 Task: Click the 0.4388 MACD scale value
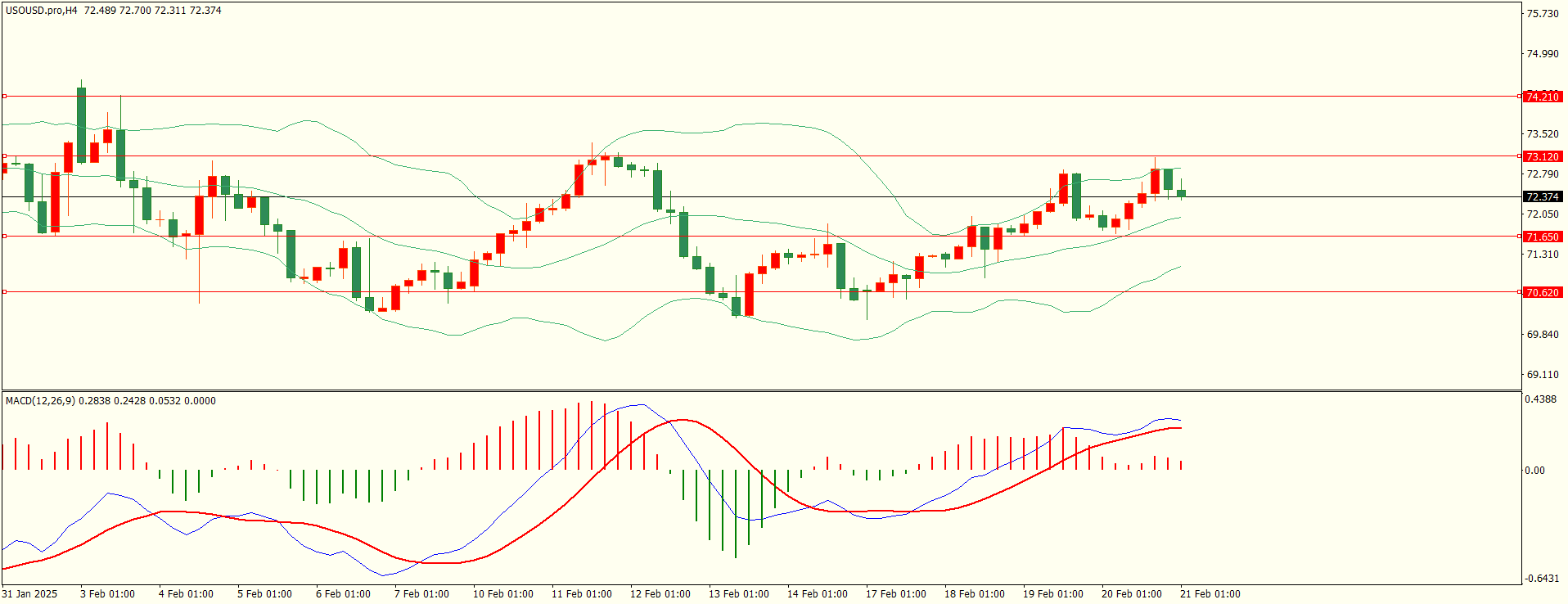click(1540, 399)
